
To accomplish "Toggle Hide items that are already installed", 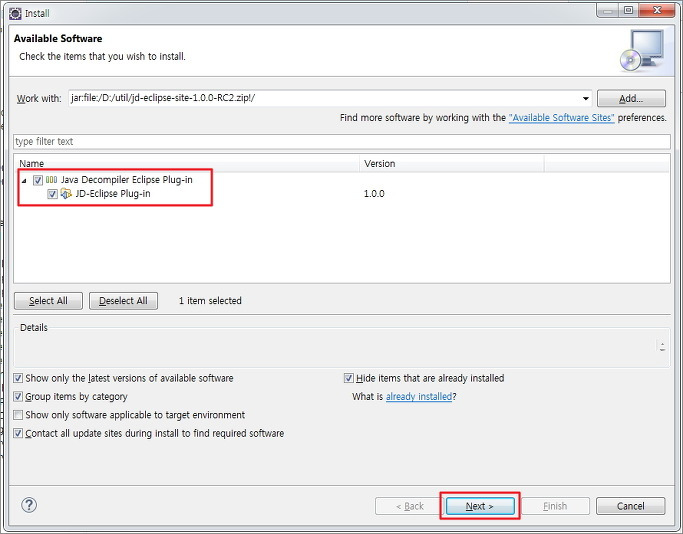I will (348, 378).
